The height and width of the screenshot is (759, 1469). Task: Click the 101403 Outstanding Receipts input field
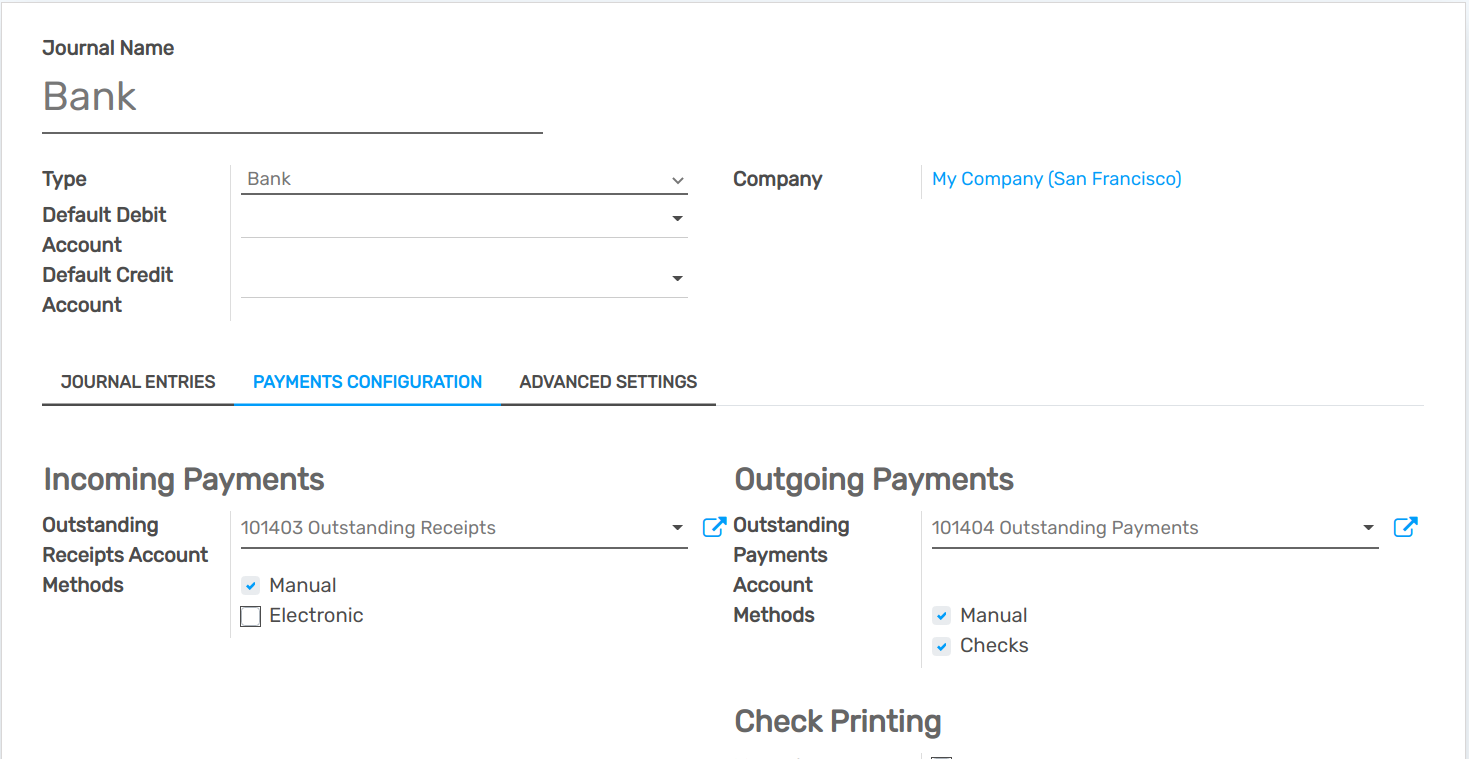pos(450,528)
